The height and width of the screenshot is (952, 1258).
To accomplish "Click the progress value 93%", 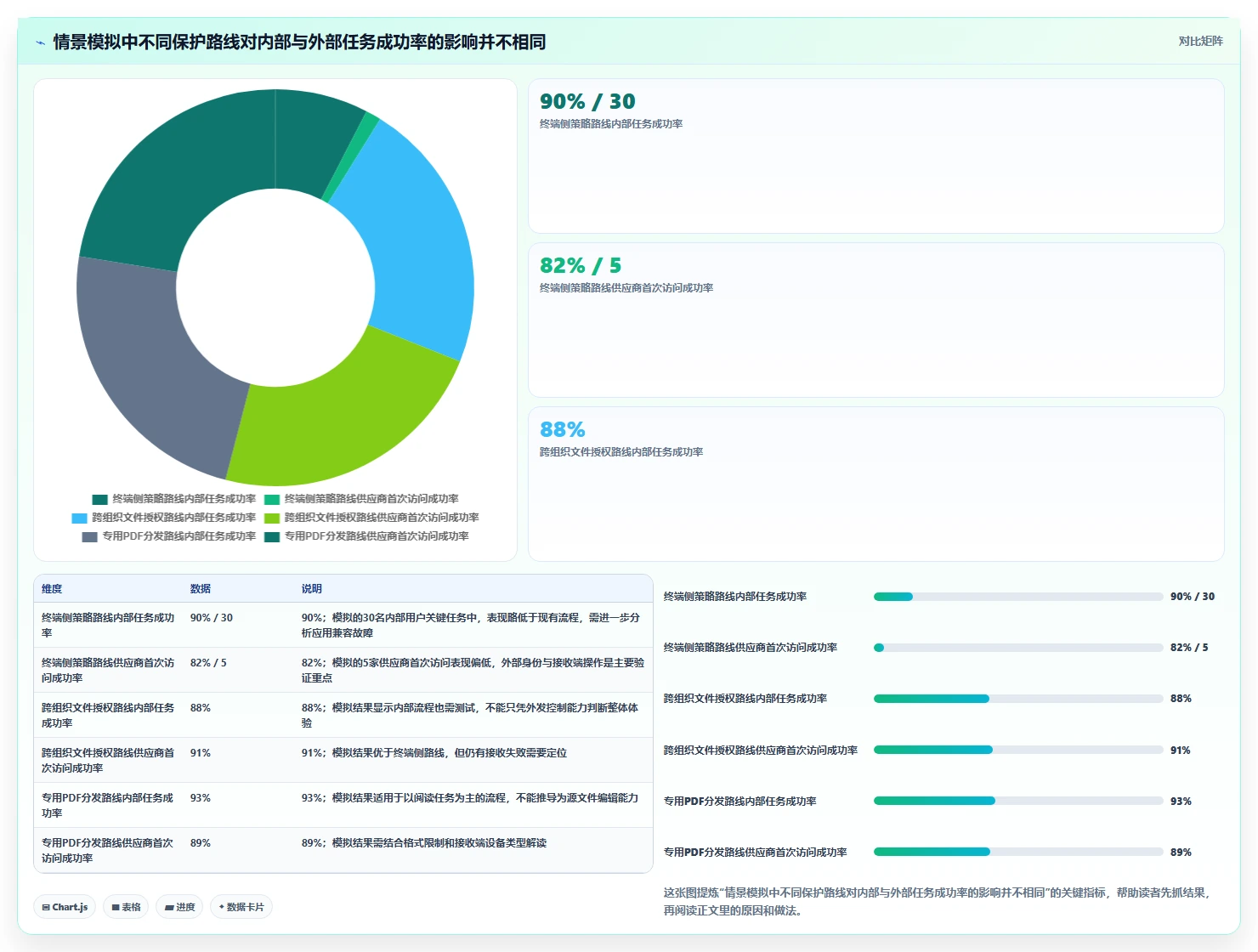I will [x=1181, y=802].
